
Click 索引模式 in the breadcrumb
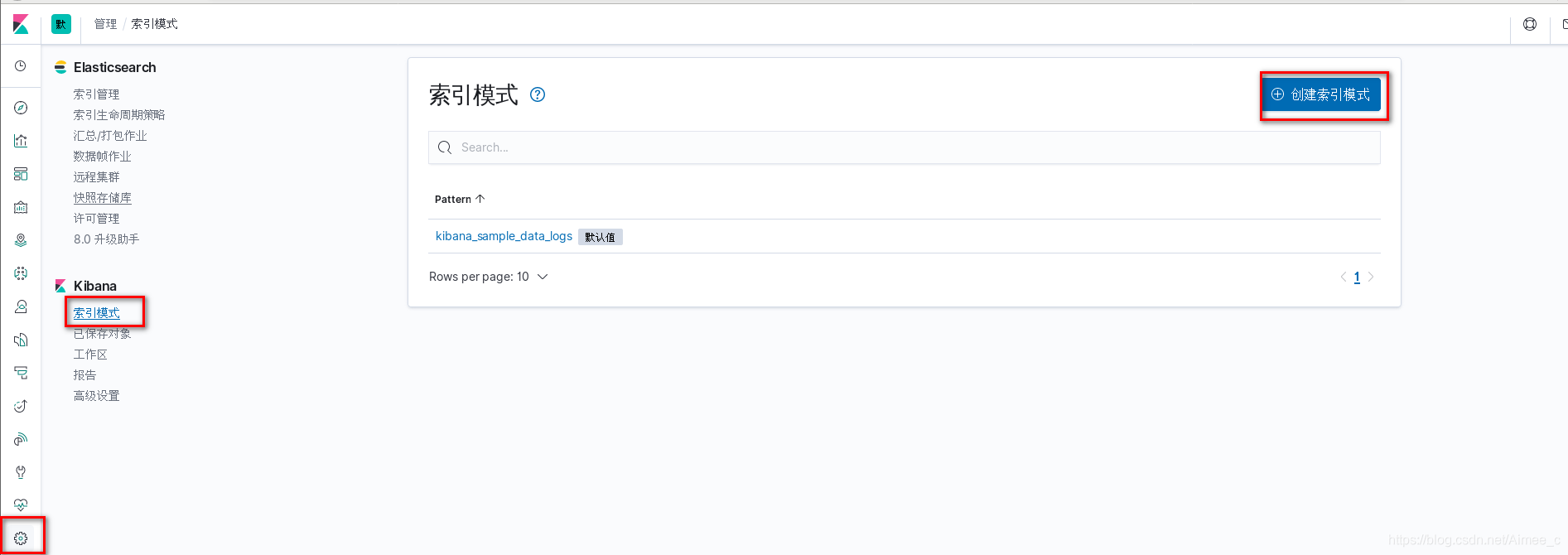point(154,24)
